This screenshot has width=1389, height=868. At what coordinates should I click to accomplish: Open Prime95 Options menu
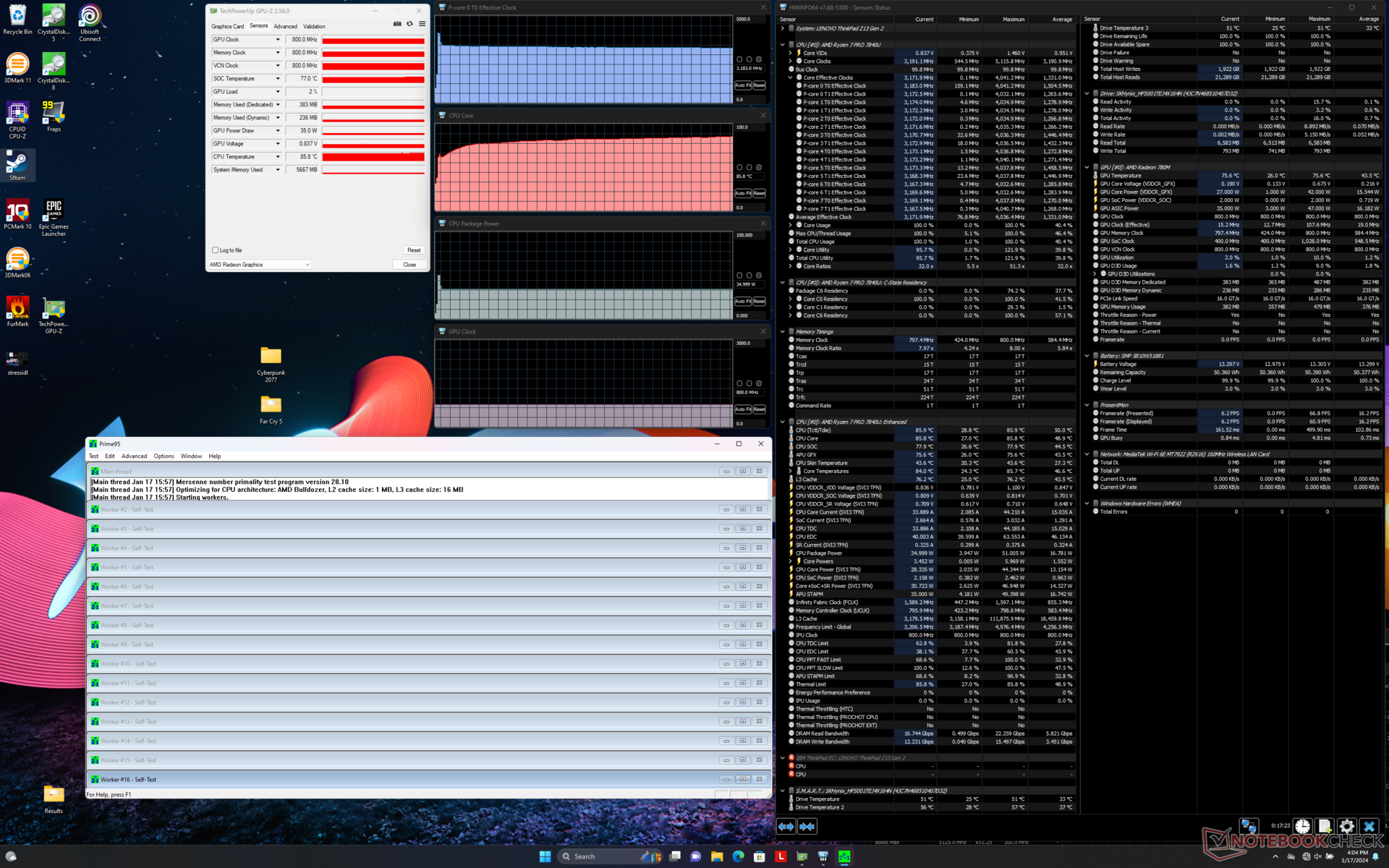163,456
